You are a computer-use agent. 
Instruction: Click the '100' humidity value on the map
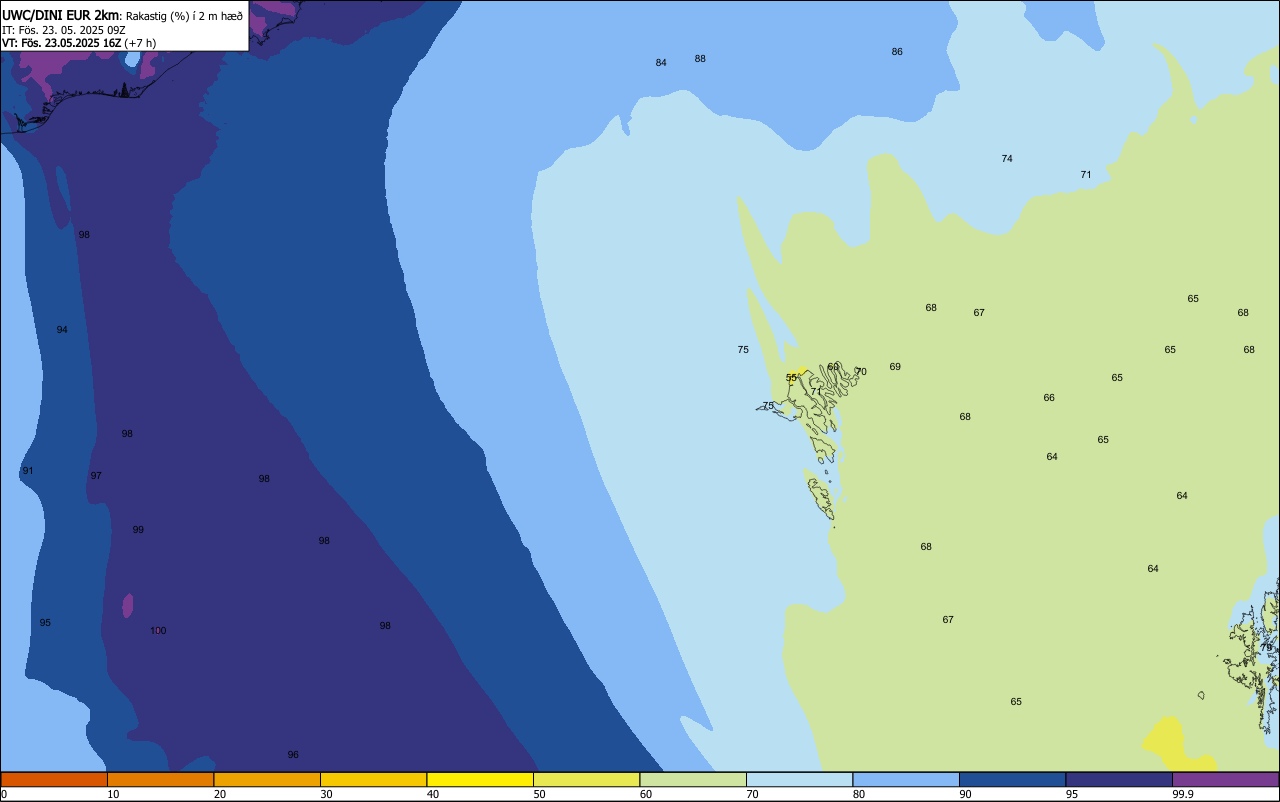[x=158, y=631]
